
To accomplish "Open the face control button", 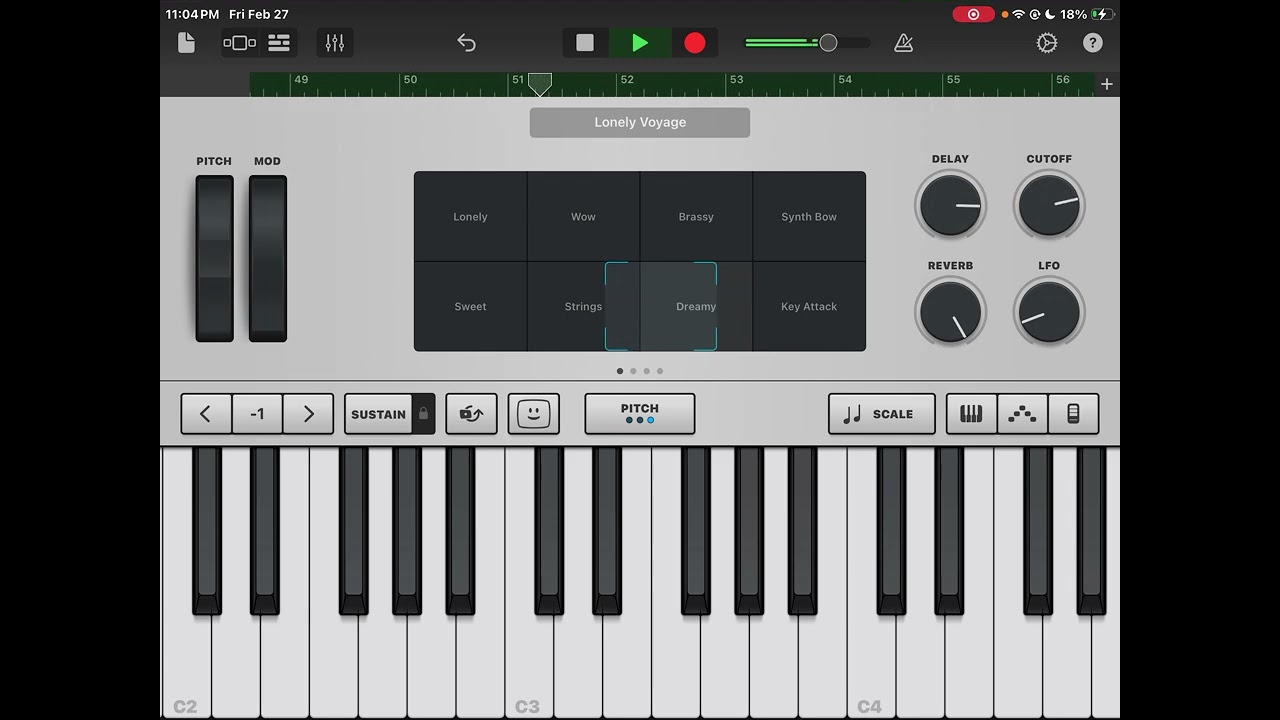I will tap(534, 414).
